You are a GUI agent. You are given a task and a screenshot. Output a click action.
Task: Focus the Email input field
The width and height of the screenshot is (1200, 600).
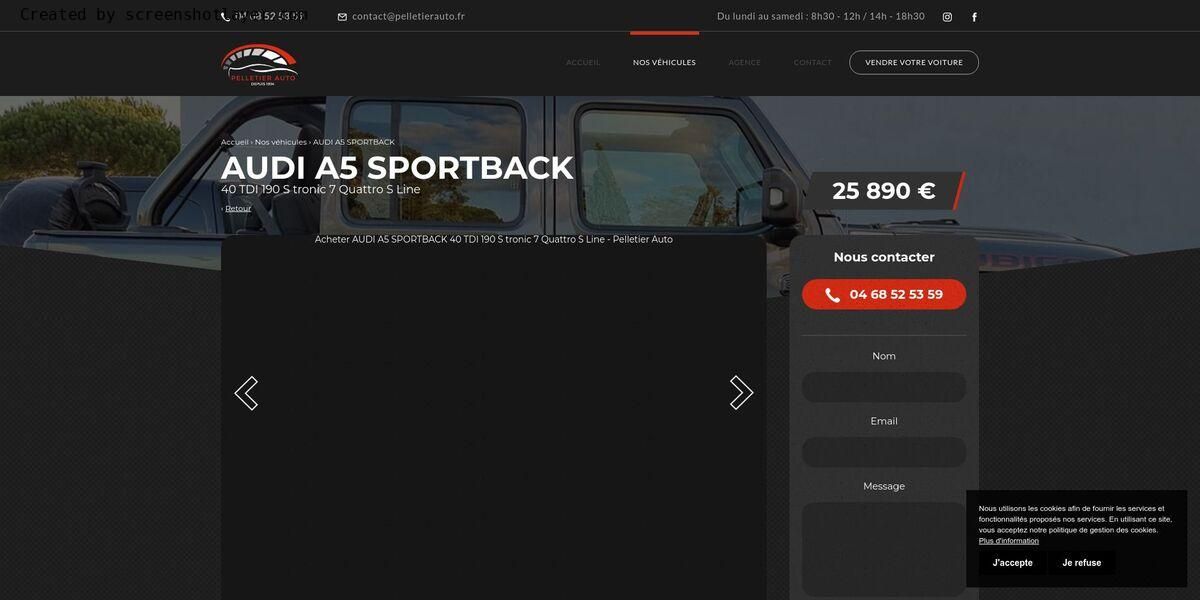click(x=884, y=452)
